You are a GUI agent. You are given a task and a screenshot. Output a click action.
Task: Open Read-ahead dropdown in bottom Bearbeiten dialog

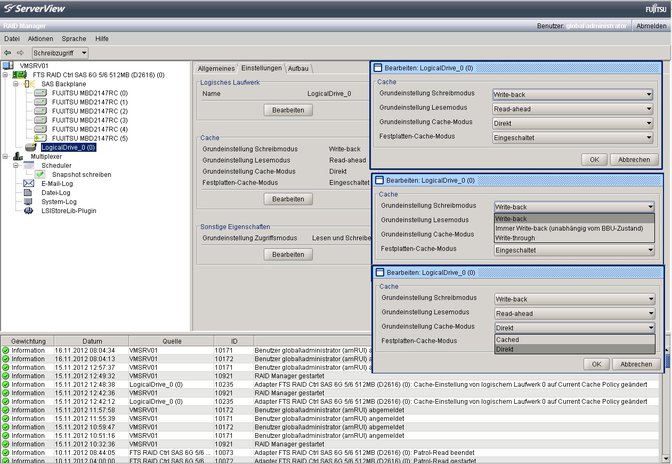(574, 313)
